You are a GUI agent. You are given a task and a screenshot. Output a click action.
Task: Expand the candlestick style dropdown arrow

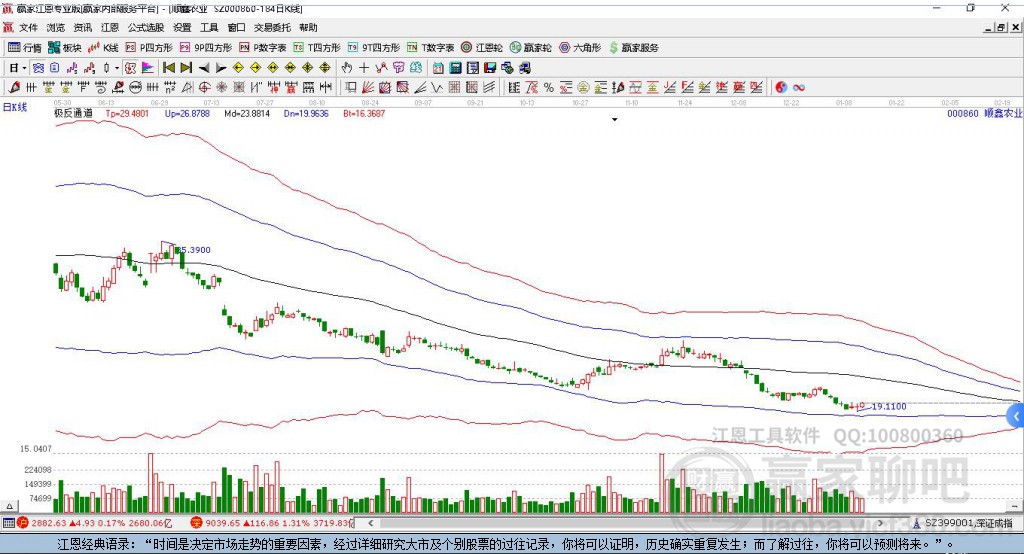[x=117, y=68]
